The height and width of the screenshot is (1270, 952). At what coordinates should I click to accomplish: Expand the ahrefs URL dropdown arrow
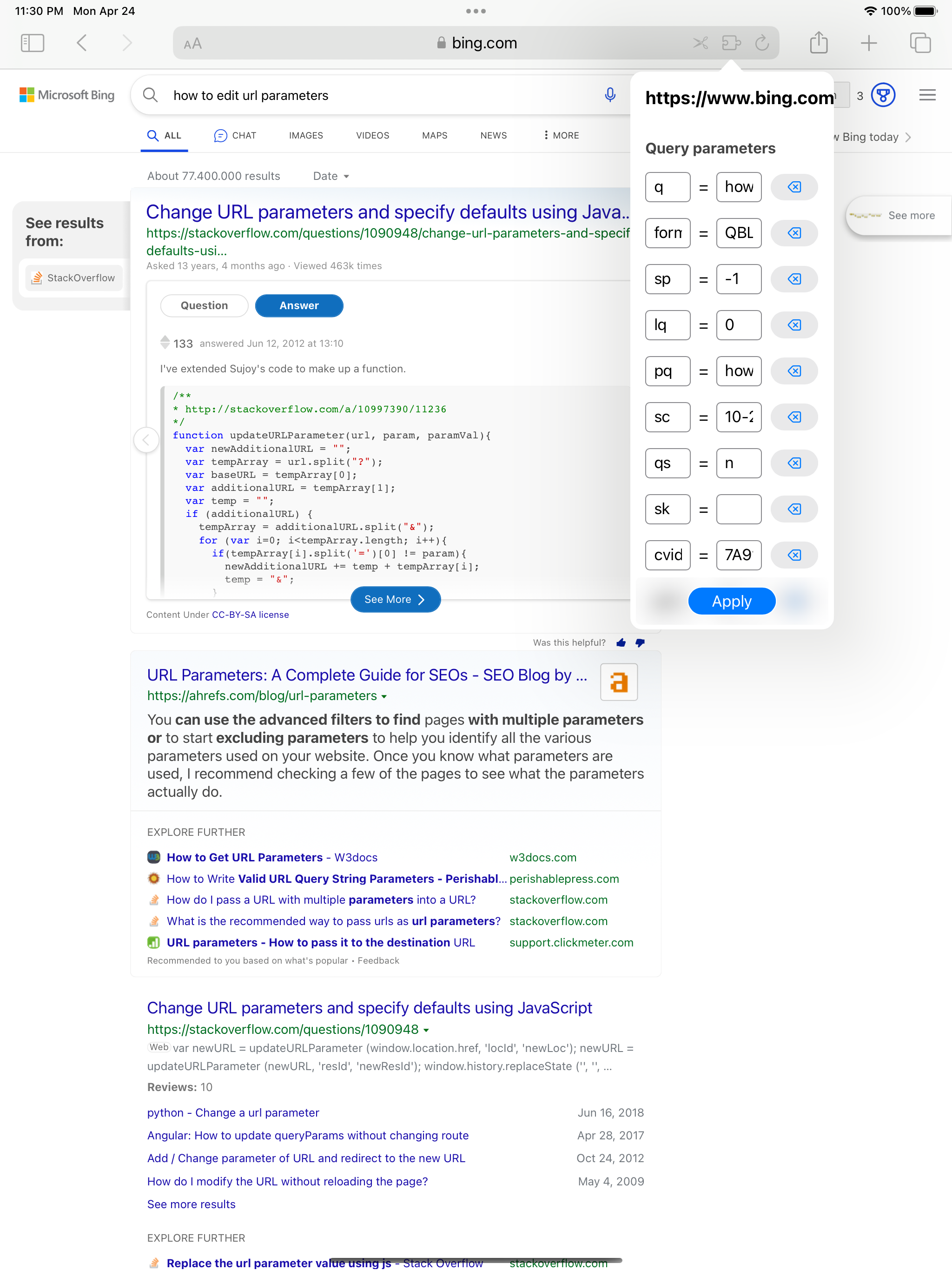pyautogui.click(x=384, y=696)
